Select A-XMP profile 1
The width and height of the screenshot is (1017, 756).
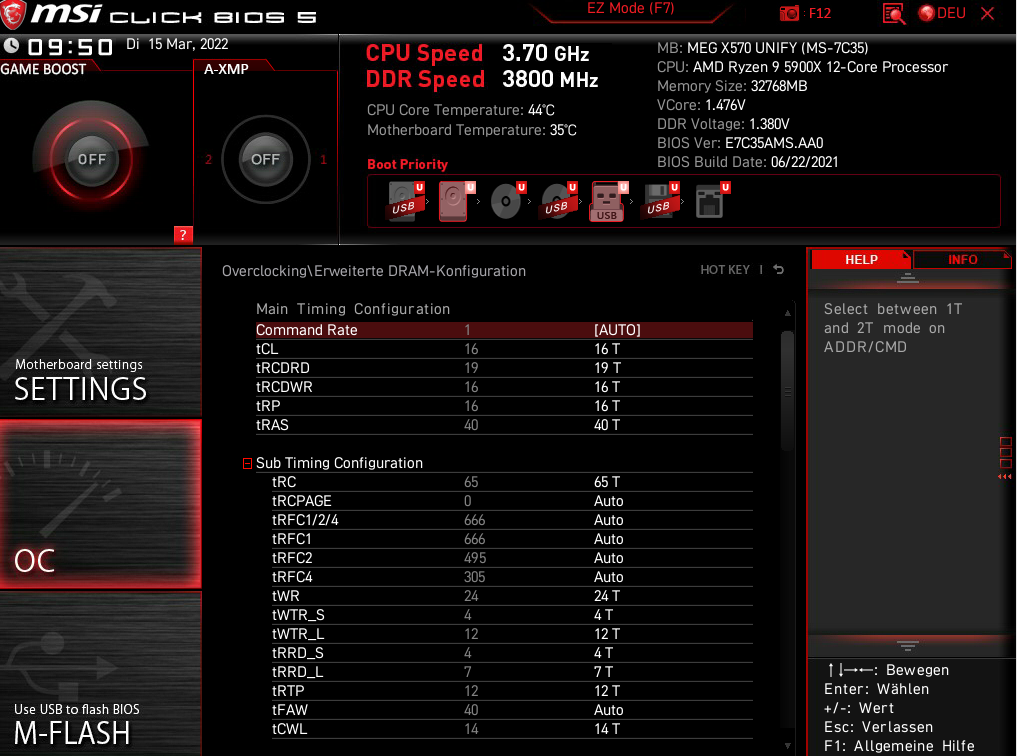tap(323, 159)
